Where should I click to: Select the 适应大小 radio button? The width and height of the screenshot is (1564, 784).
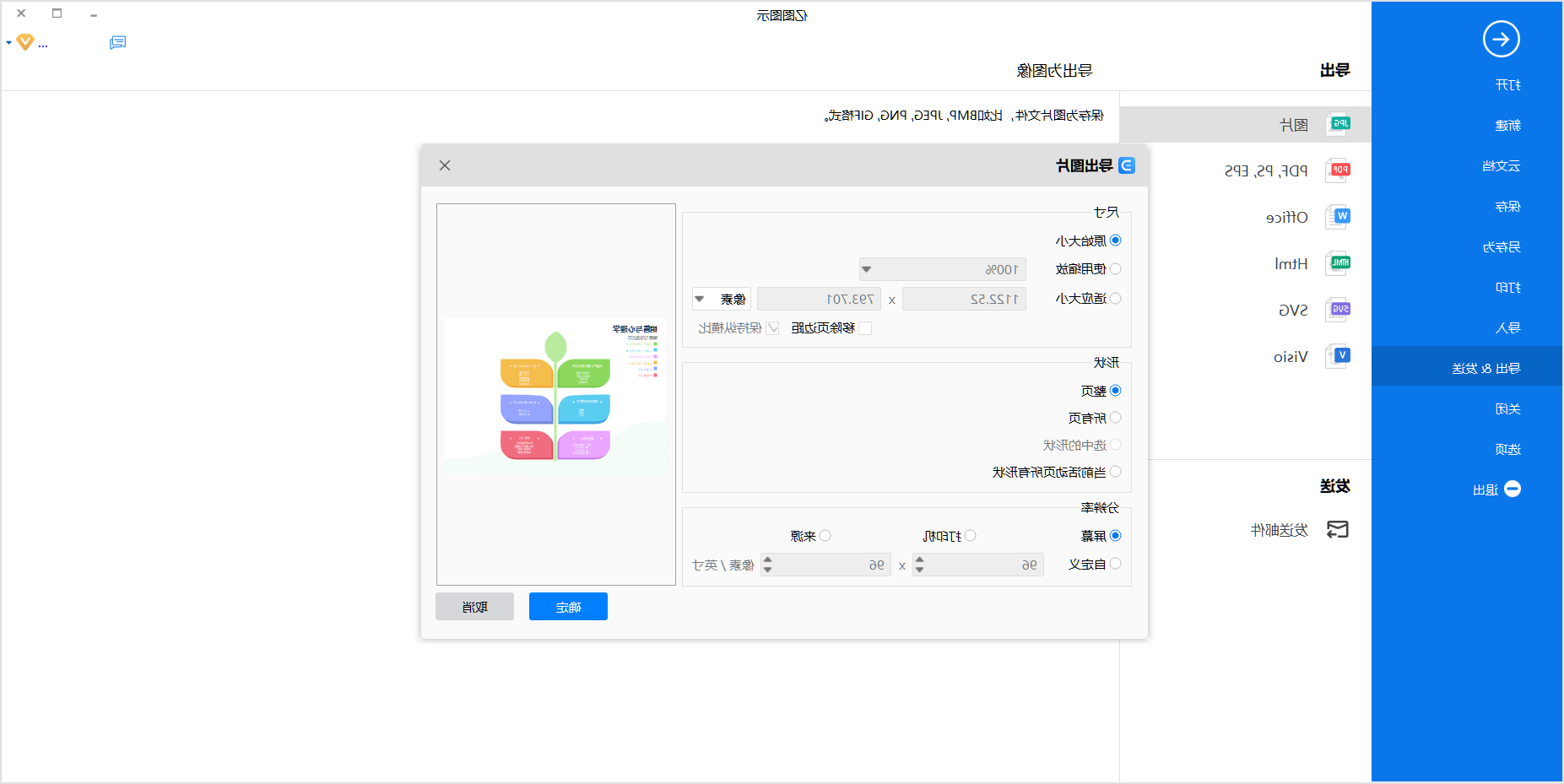coord(1116,298)
